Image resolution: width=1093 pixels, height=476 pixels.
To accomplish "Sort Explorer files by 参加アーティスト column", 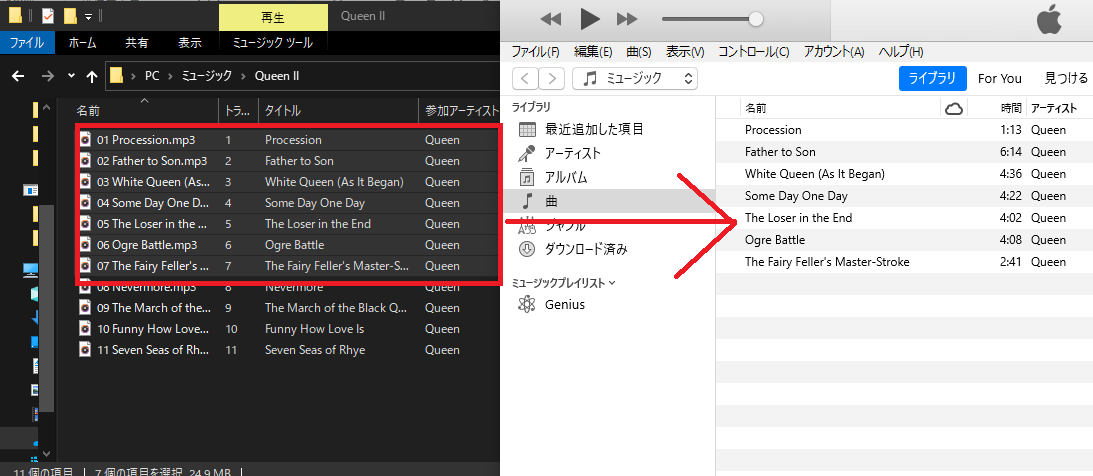I will (x=459, y=110).
